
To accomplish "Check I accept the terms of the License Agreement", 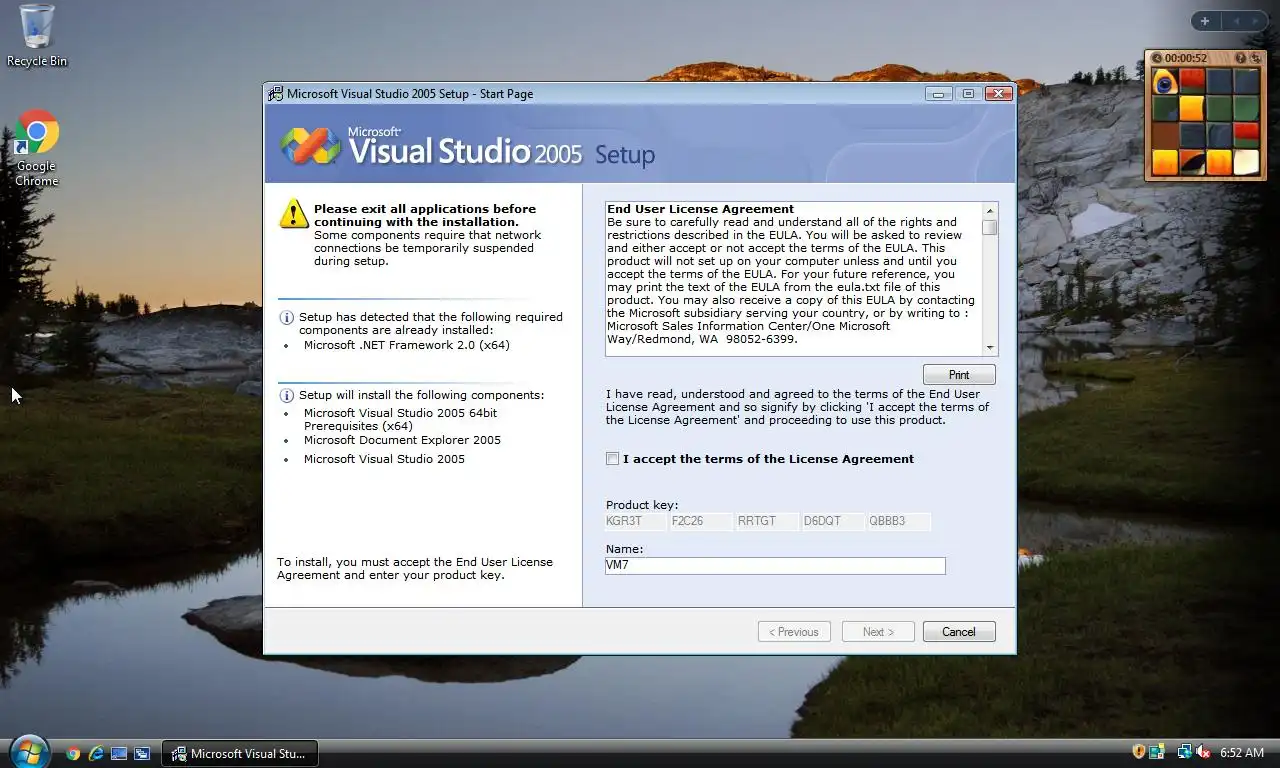I will tap(612, 458).
